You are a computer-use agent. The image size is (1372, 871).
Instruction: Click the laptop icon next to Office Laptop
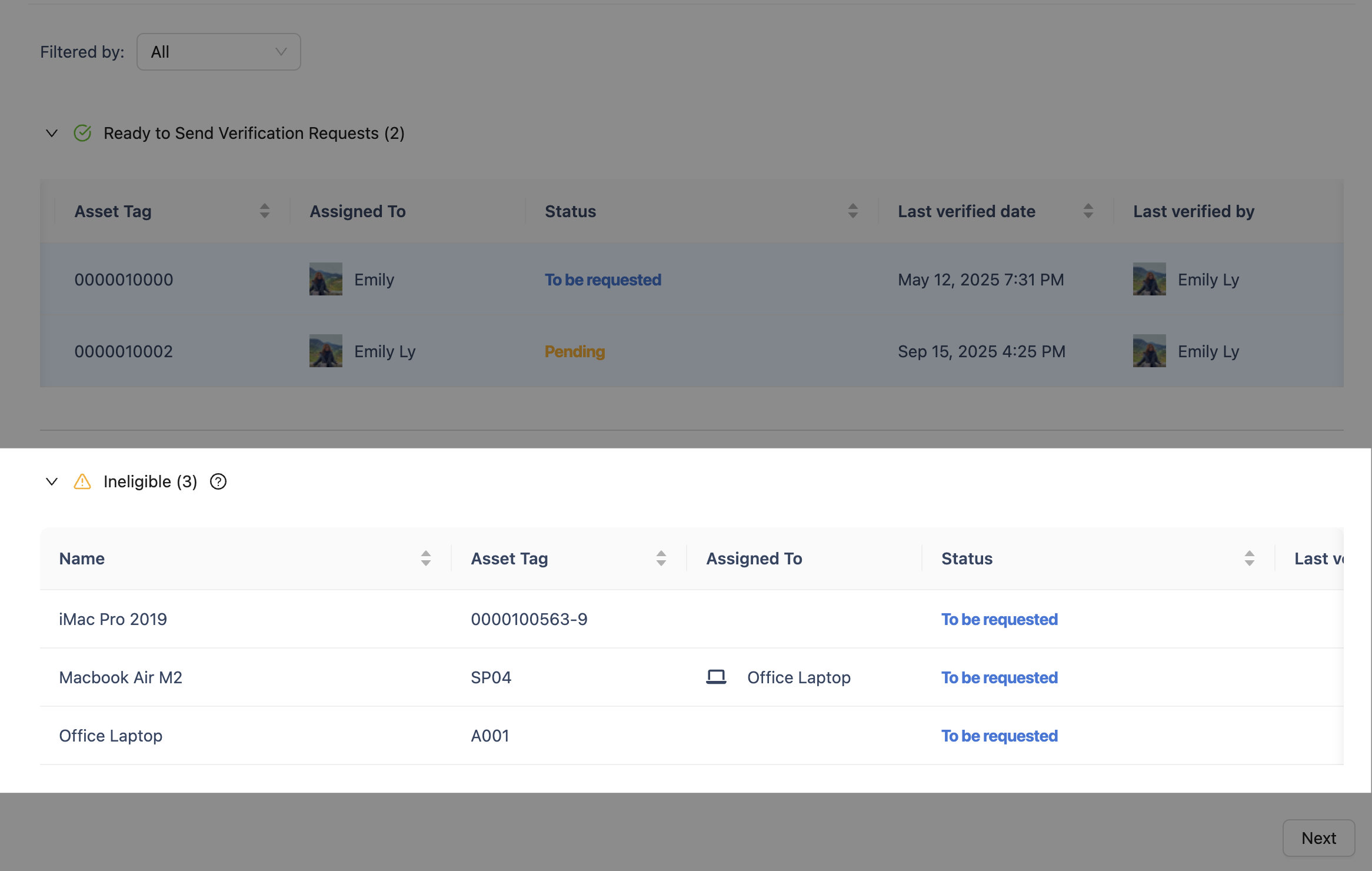coord(716,677)
